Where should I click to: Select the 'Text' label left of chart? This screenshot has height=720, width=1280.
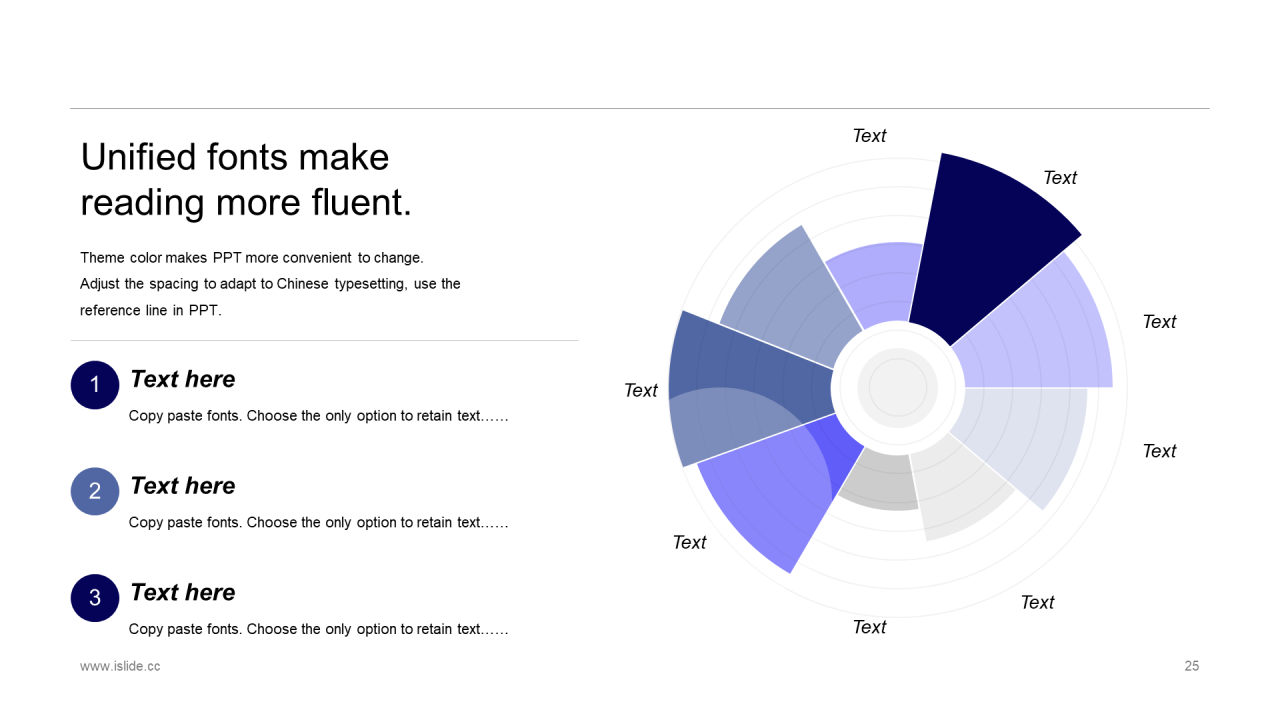[641, 390]
